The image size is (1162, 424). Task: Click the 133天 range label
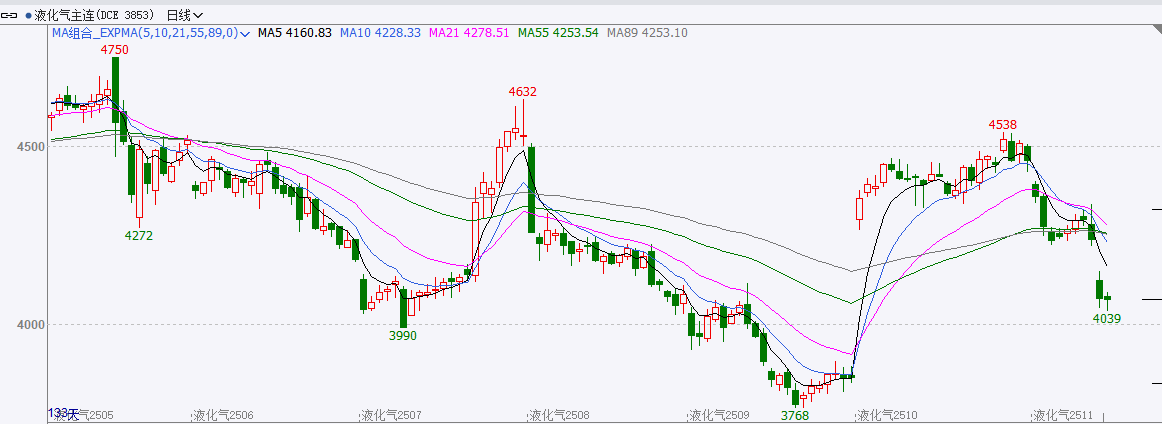62,412
